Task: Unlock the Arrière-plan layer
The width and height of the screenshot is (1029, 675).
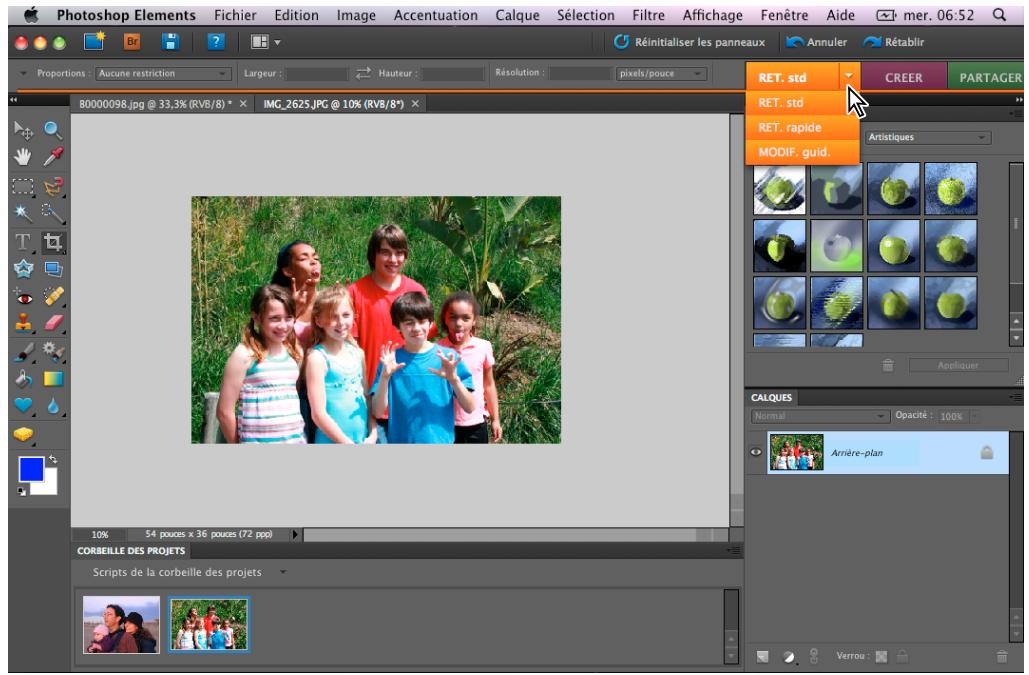Action: pyautogui.click(x=987, y=453)
